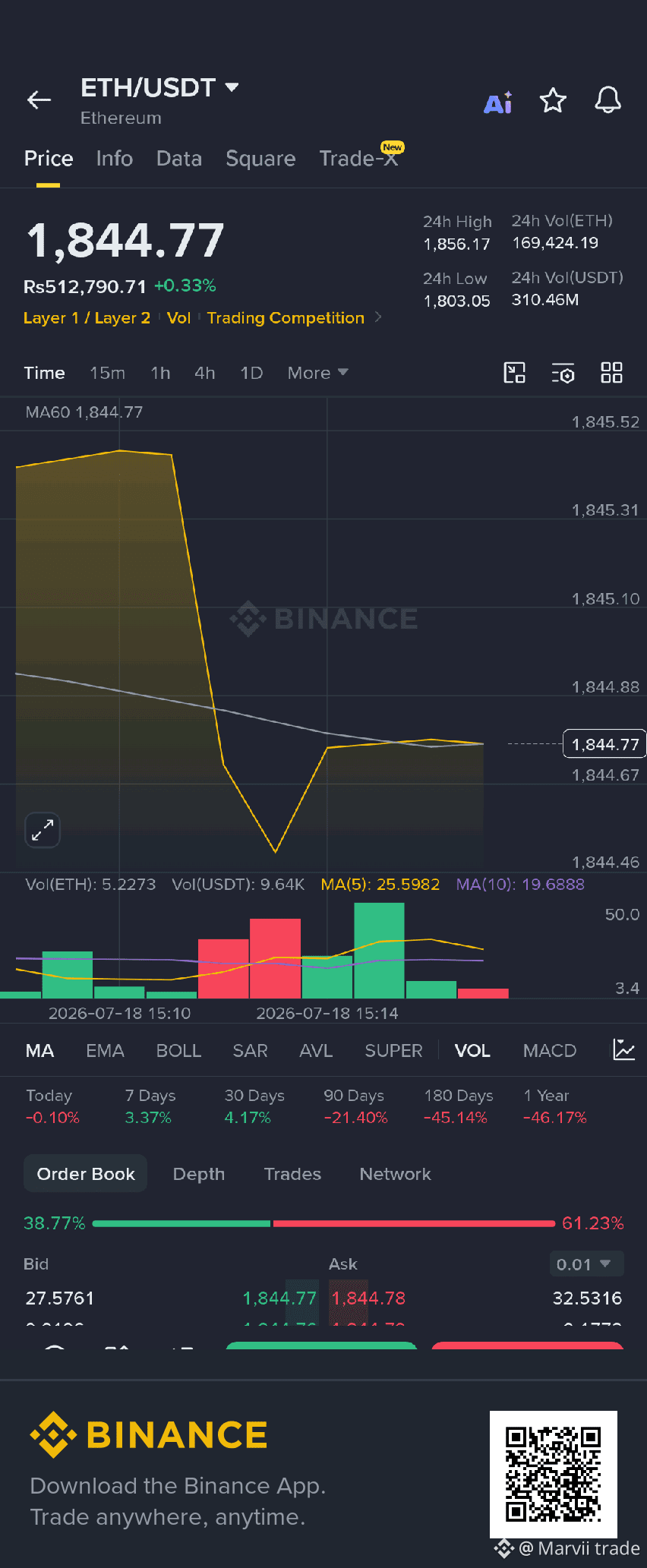This screenshot has height=1568, width=647.
Task: Change order book precision 0.01 dropdown
Action: pyautogui.click(x=586, y=1264)
